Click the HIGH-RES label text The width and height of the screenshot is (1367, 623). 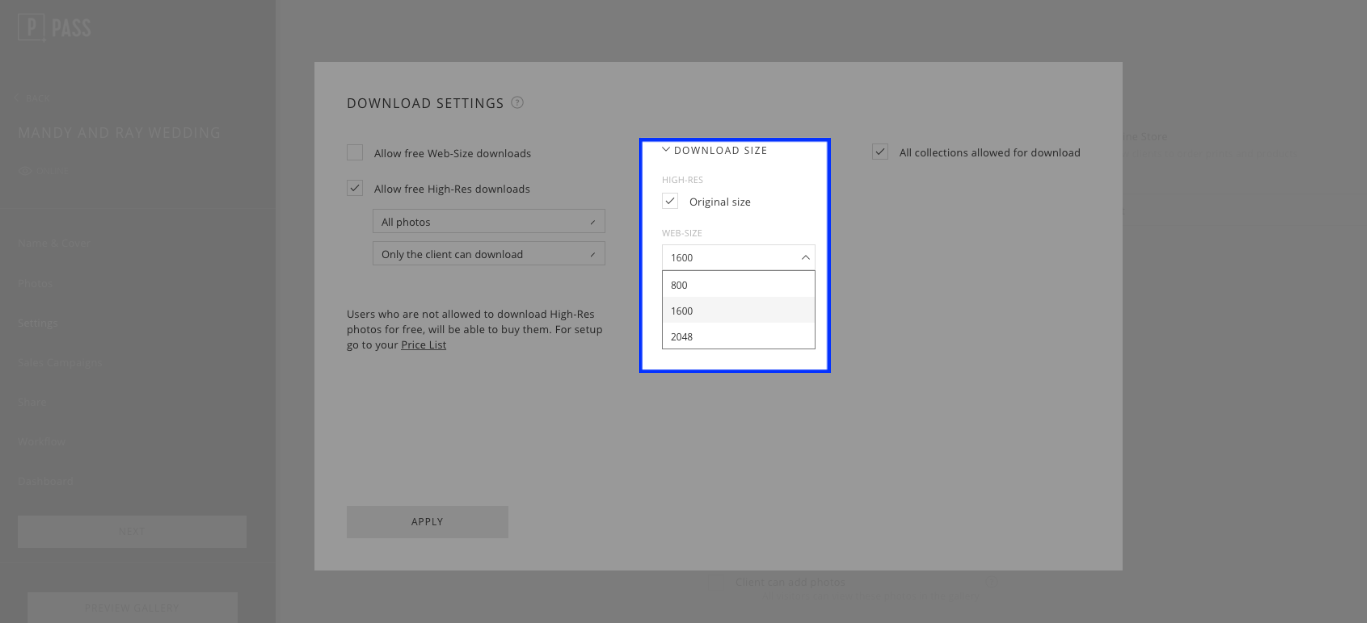pyautogui.click(x=683, y=180)
